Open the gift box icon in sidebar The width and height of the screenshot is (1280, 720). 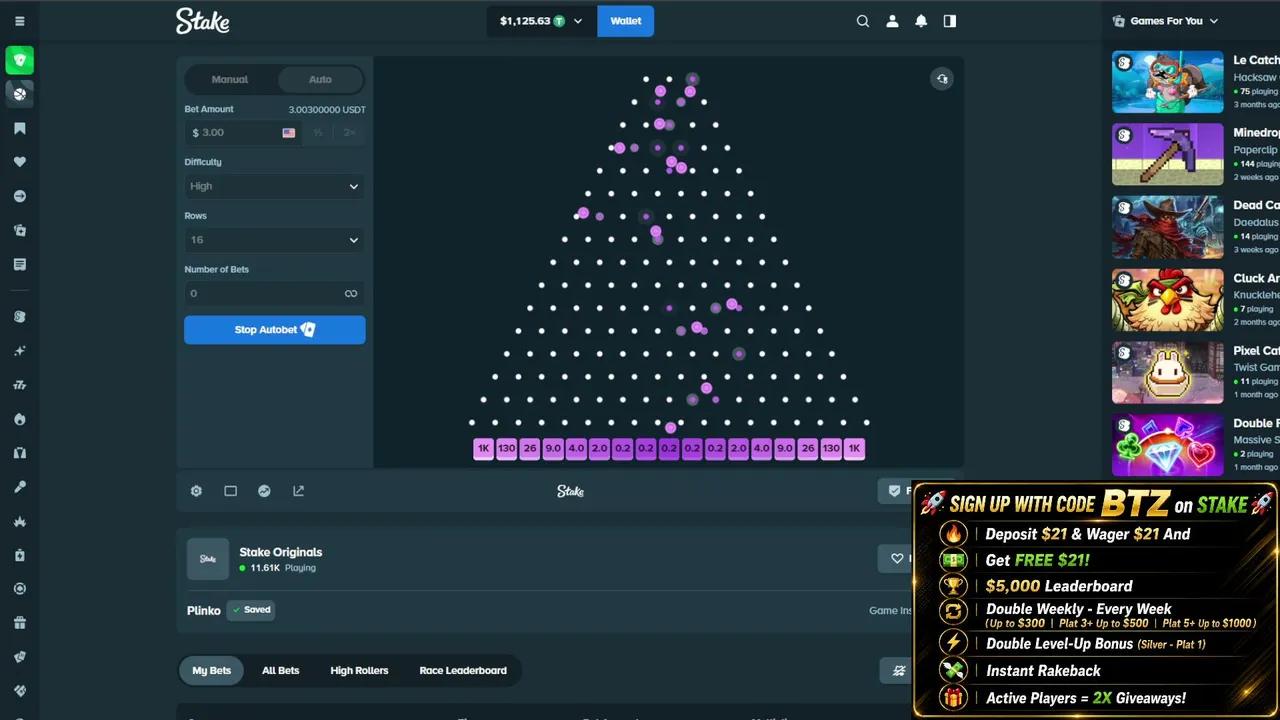tap(19, 623)
